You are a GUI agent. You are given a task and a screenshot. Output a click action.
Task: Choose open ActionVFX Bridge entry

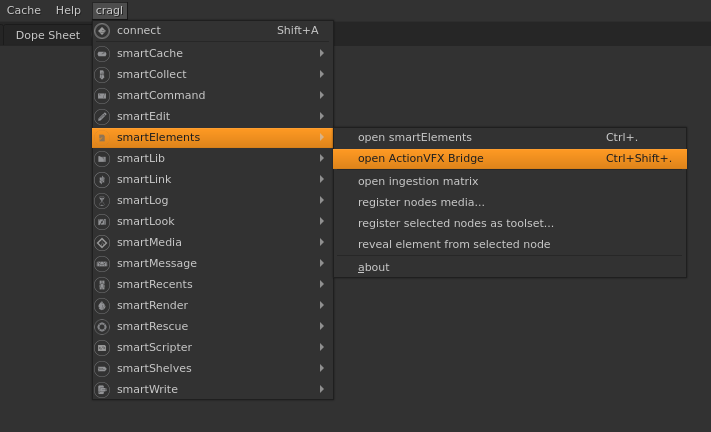pos(510,159)
